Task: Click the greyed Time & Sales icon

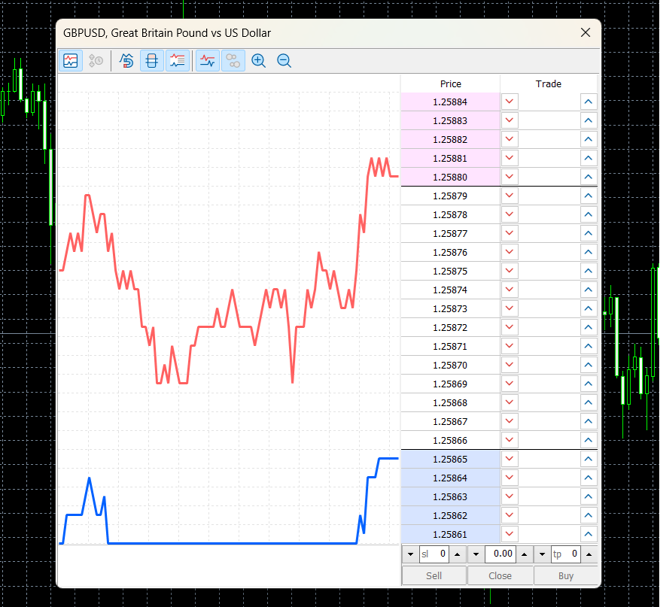Action: 96,61
